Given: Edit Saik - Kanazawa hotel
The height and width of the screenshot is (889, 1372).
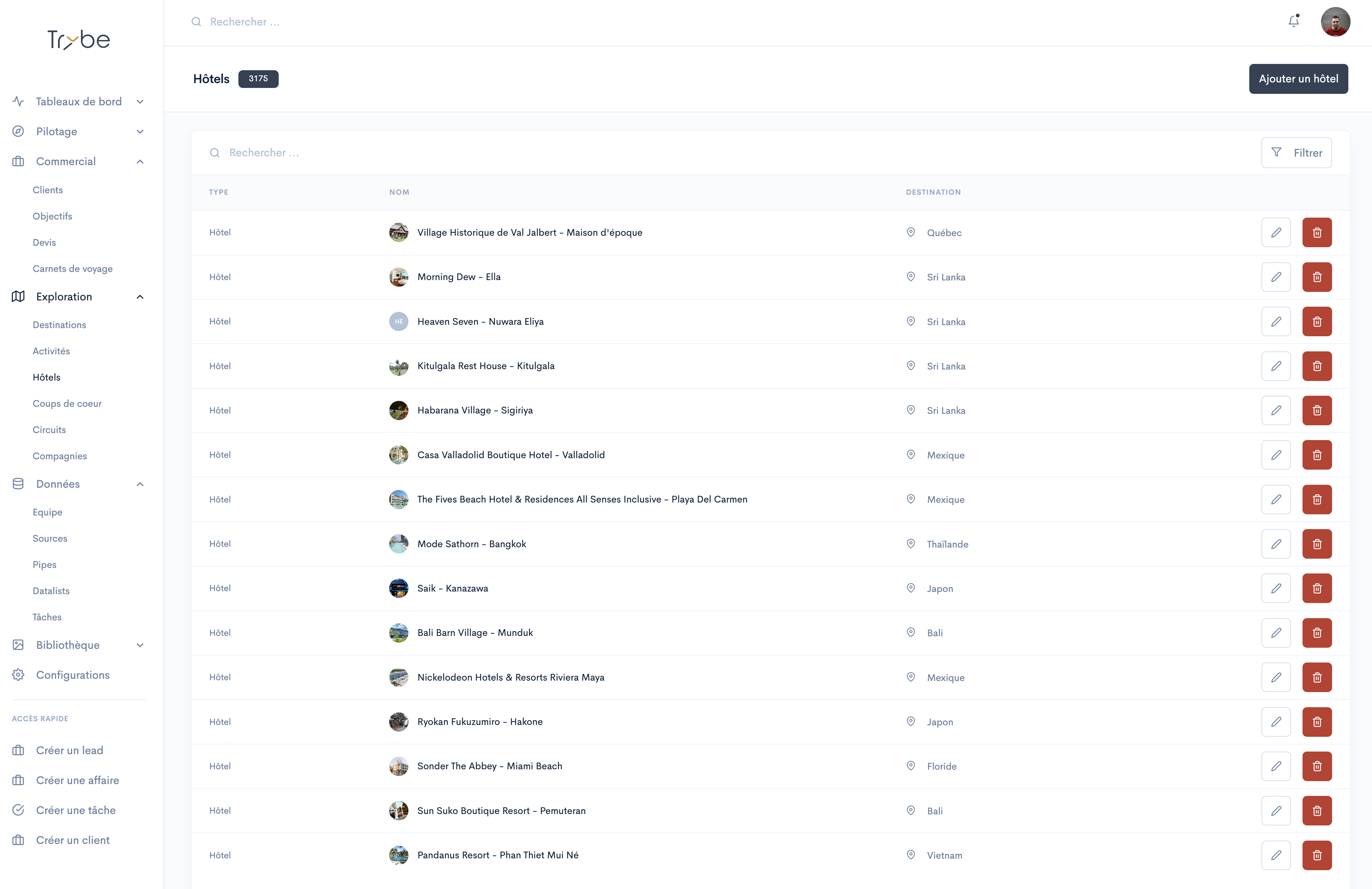Looking at the screenshot, I should coord(1276,588).
